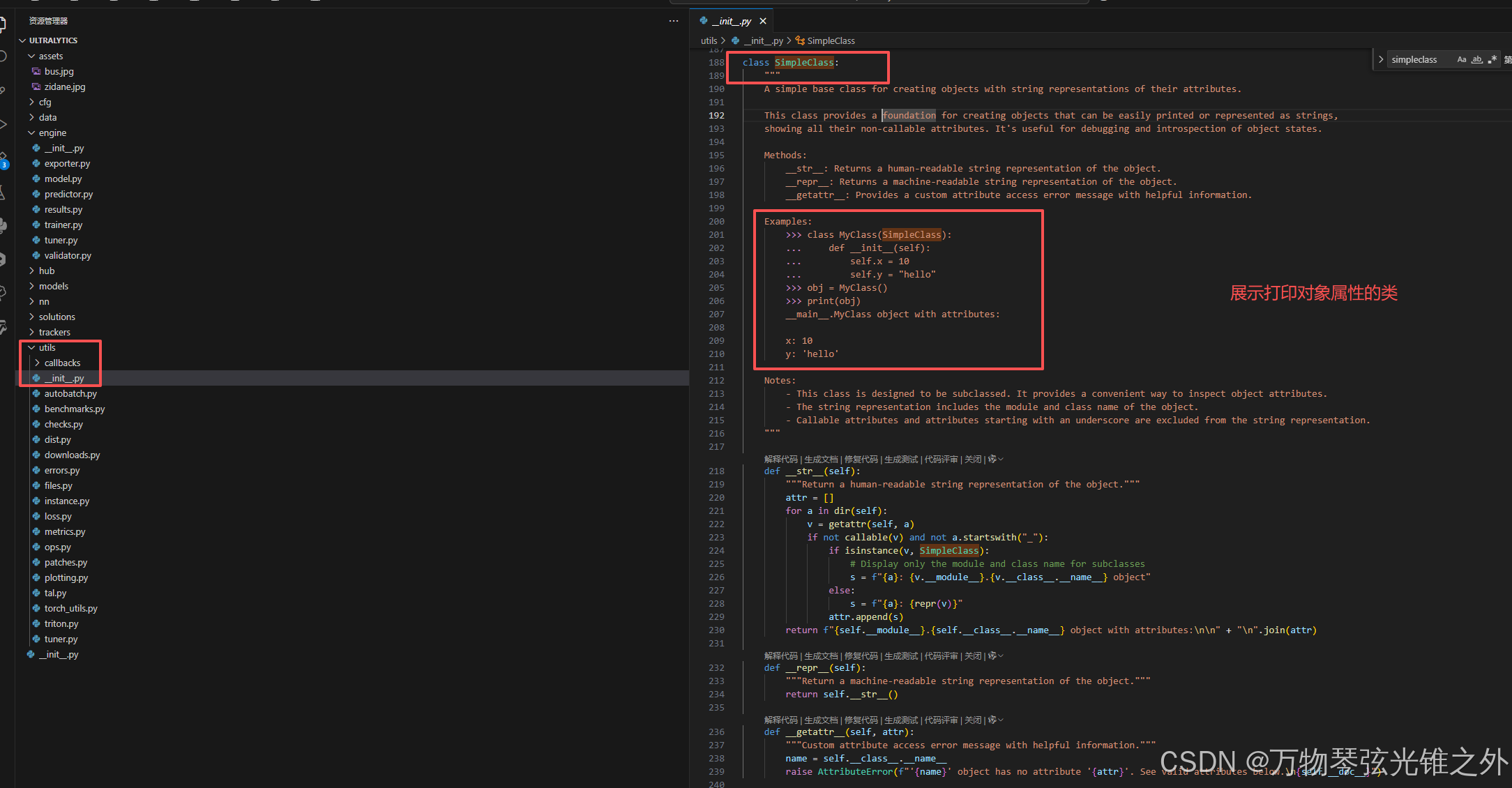Screen dimensions: 1512x788
Task: Click the Explorer panel more actions ellipsis
Action: point(673,21)
